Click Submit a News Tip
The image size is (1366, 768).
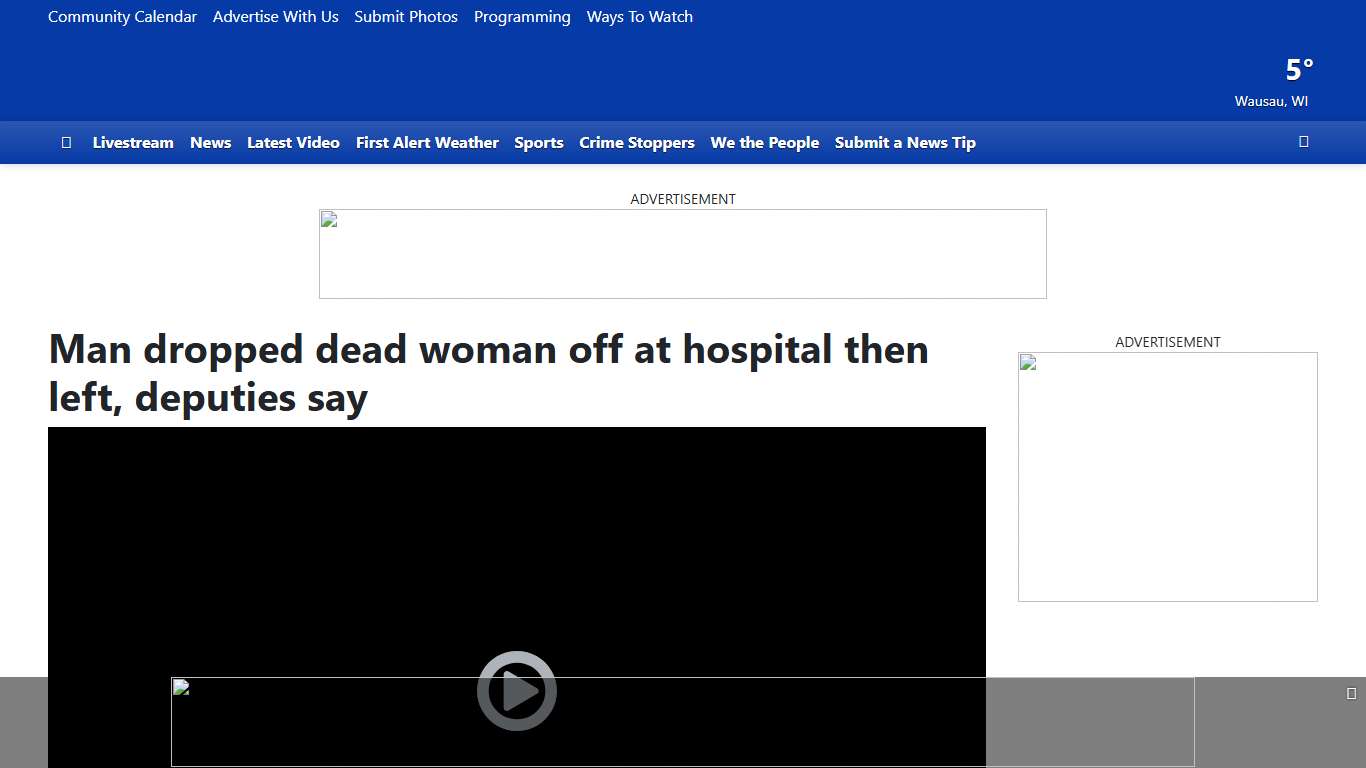[x=905, y=143]
